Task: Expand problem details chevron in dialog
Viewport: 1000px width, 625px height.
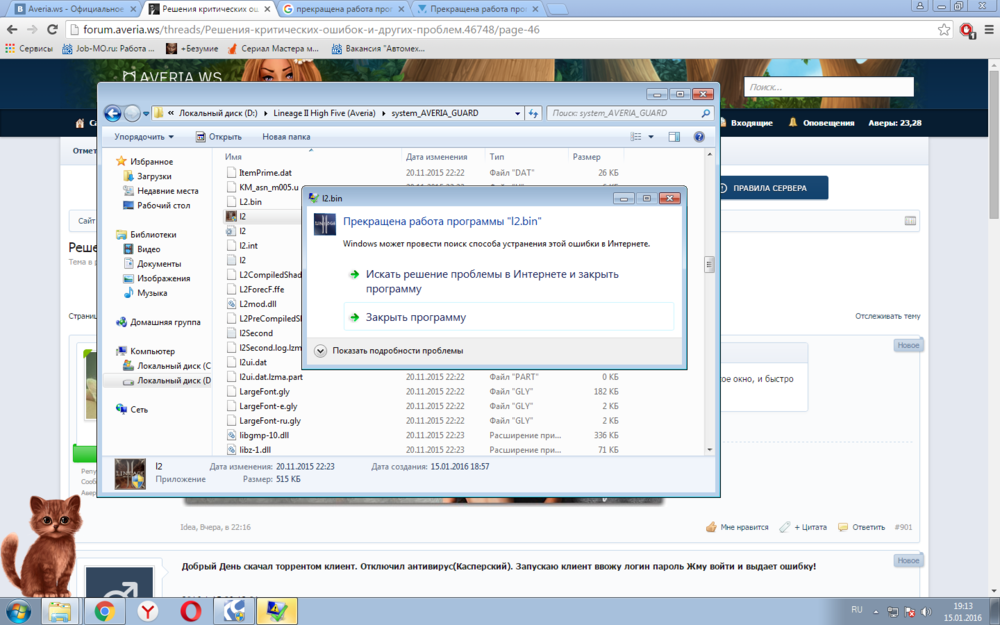Action: 321,351
